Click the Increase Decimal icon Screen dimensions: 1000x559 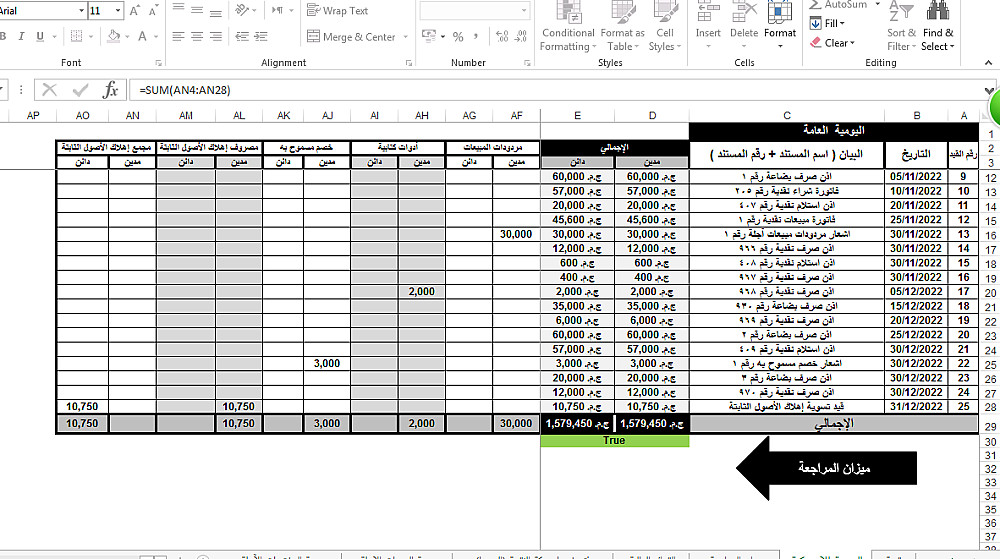click(x=502, y=36)
